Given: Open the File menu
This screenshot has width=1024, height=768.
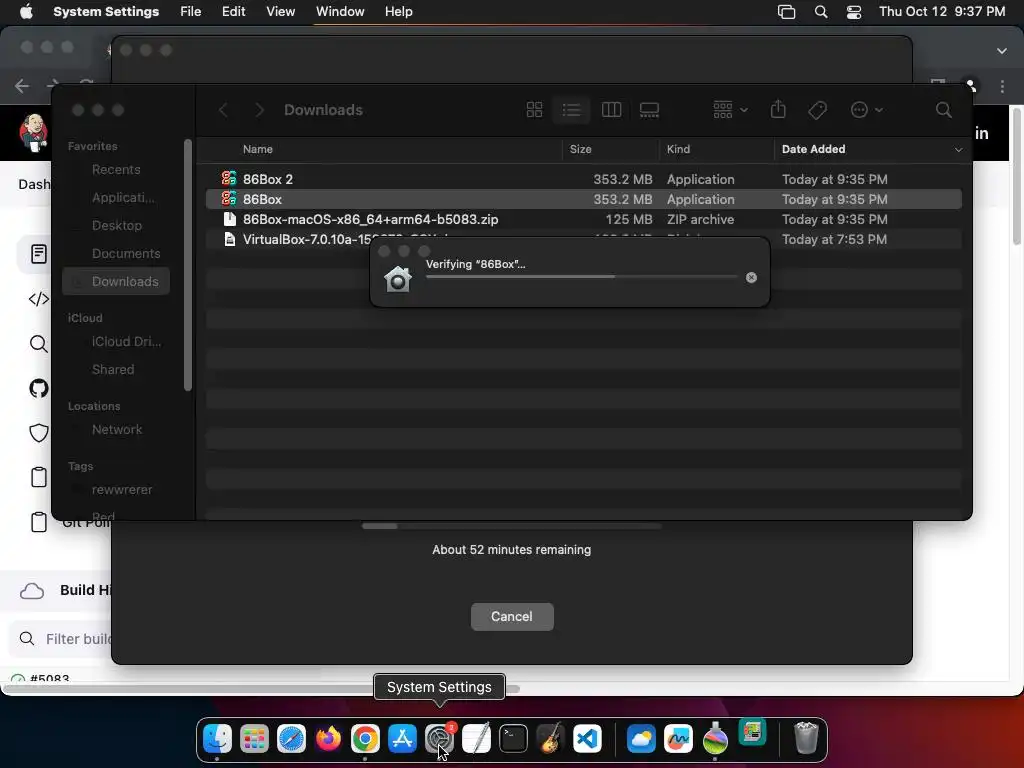Looking at the screenshot, I should coord(191,12).
